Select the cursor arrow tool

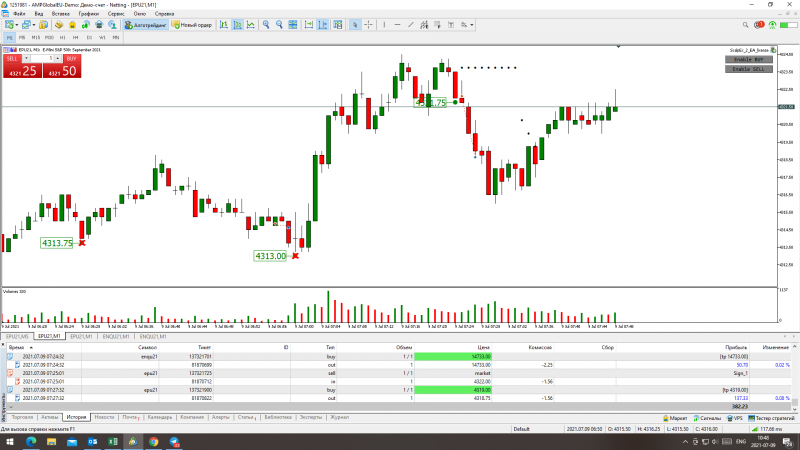(355, 24)
